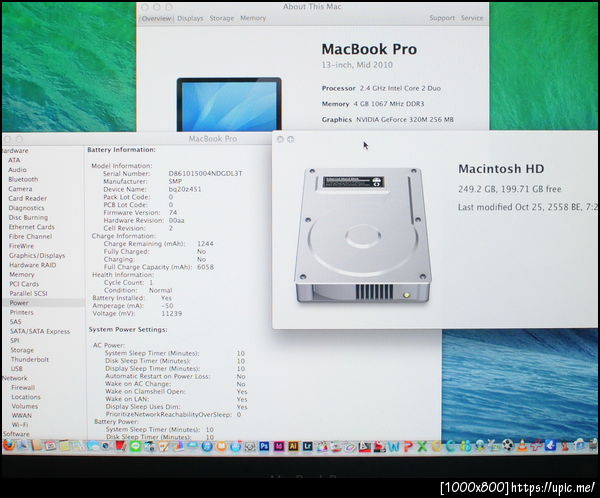Launch Microsoft Word W icon in dock
Viewport: 600px width, 498px height.
coord(393,447)
